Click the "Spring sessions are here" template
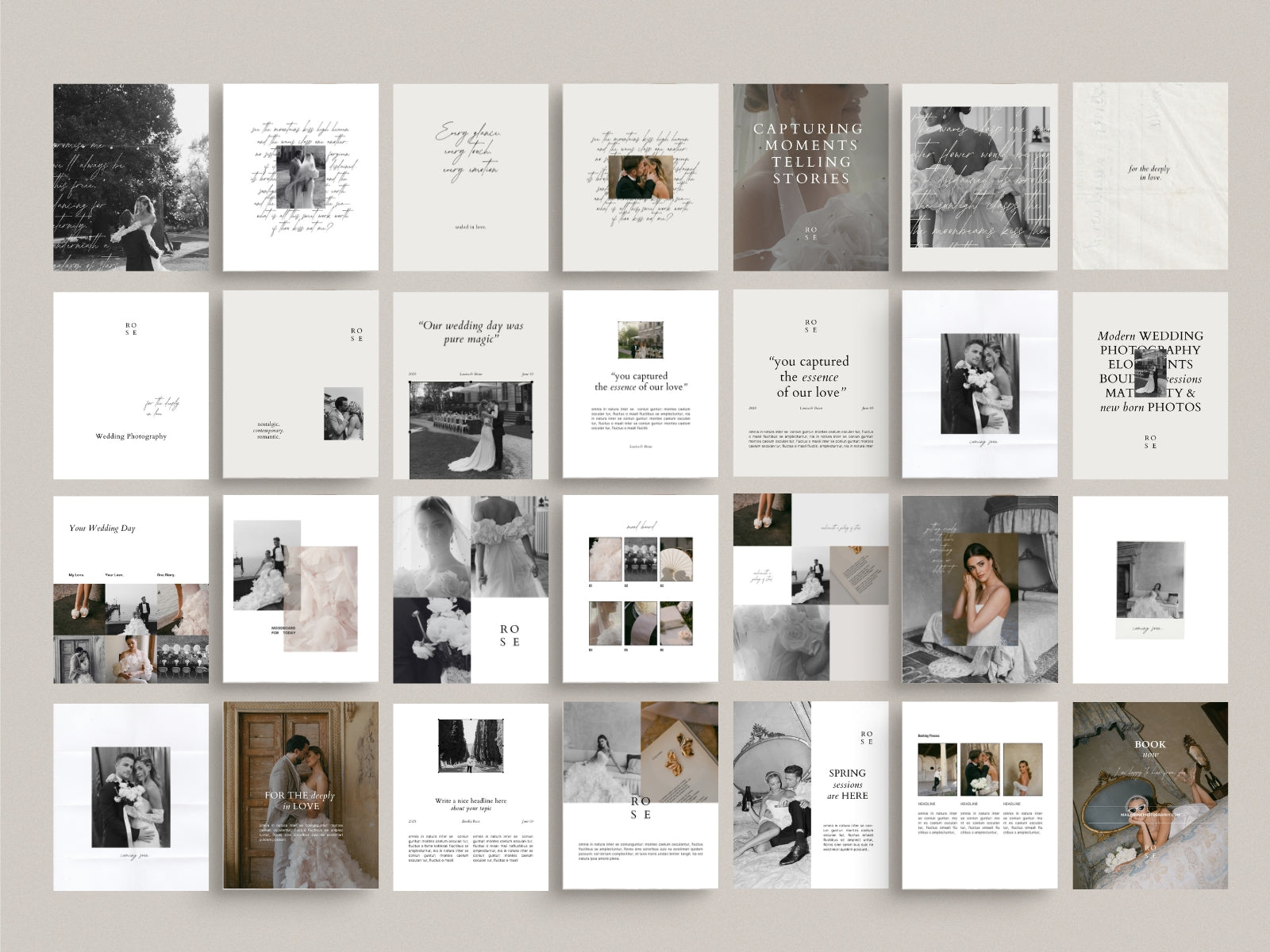 point(810,796)
